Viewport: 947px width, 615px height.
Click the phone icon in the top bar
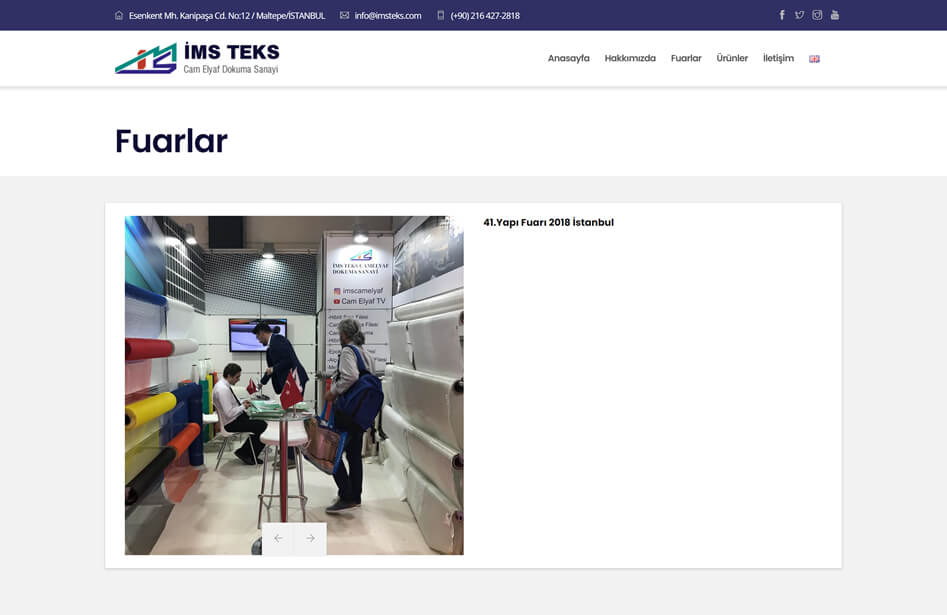(x=440, y=15)
